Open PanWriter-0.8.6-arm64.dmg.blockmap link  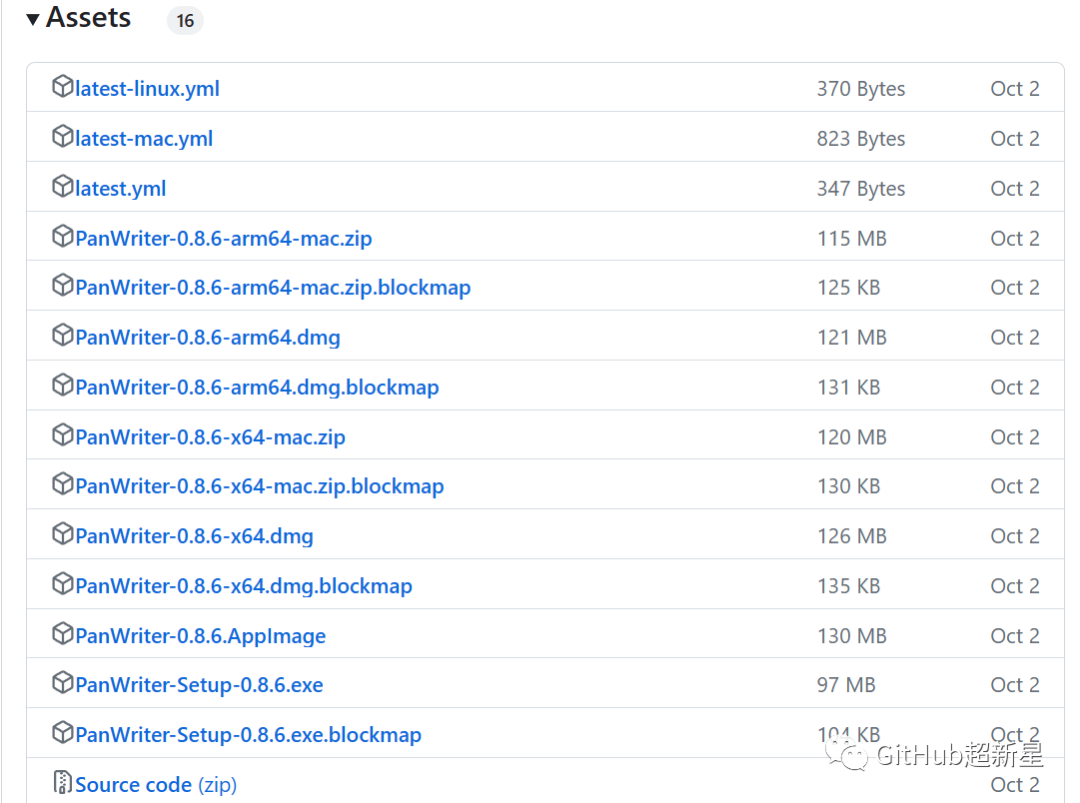(x=257, y=387)
